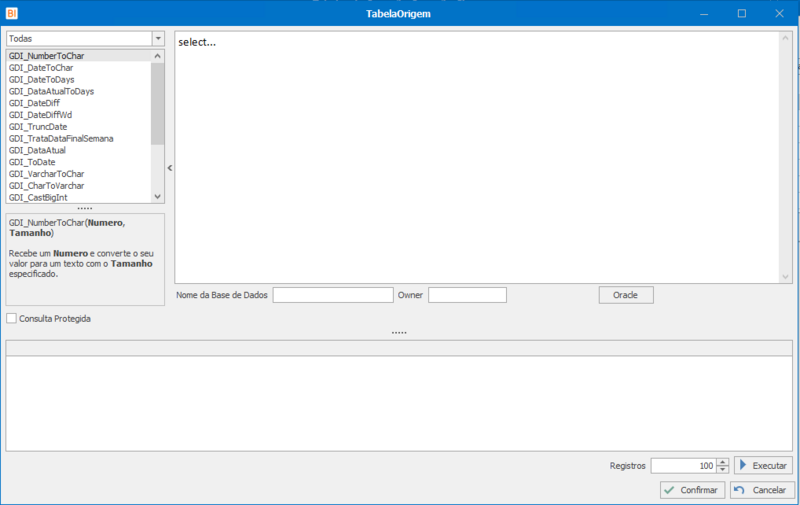Click the Executar button
This screenshot has width=800, height=505.
763,465
